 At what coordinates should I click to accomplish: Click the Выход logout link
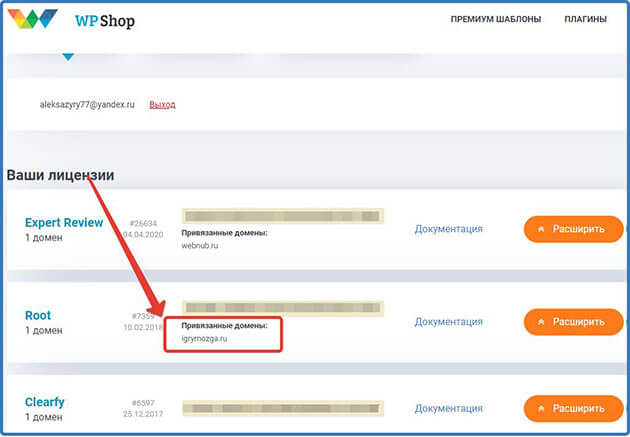click(x=162, y=104)
